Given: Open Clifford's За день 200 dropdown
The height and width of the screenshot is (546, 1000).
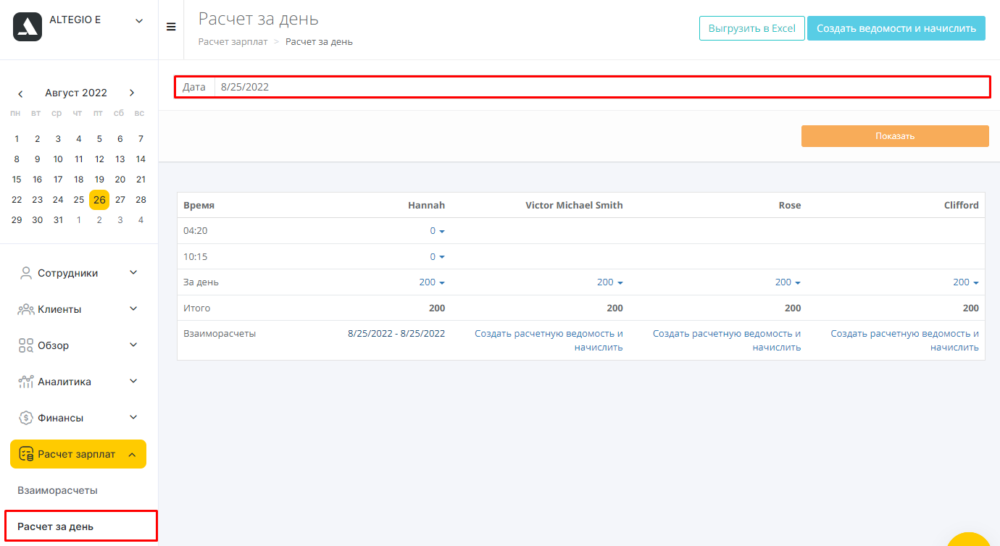Looking at the screenshot, I should (x=966, y=282).
